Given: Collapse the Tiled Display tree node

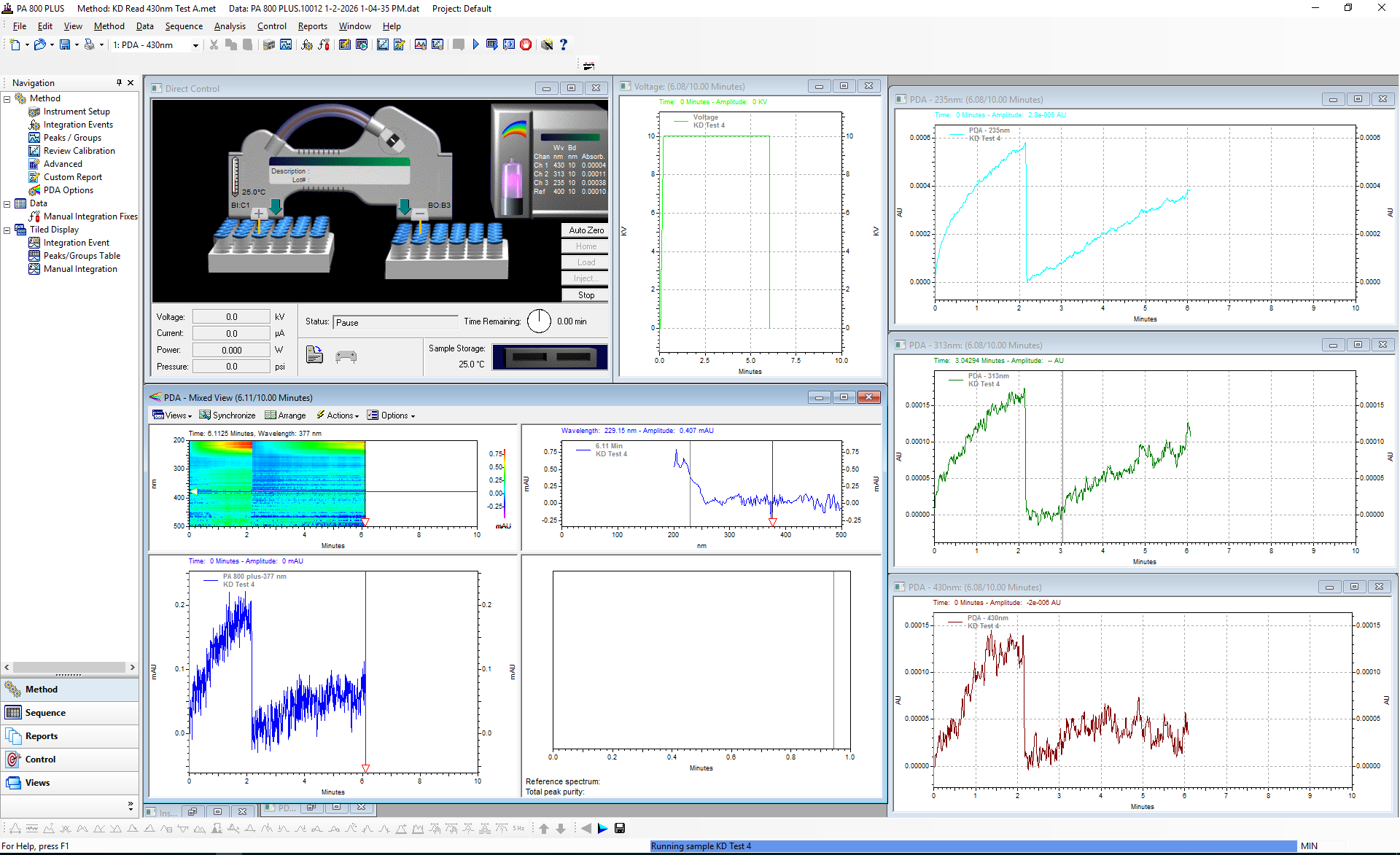Looking at the screenshot, I should click(7, 230).
